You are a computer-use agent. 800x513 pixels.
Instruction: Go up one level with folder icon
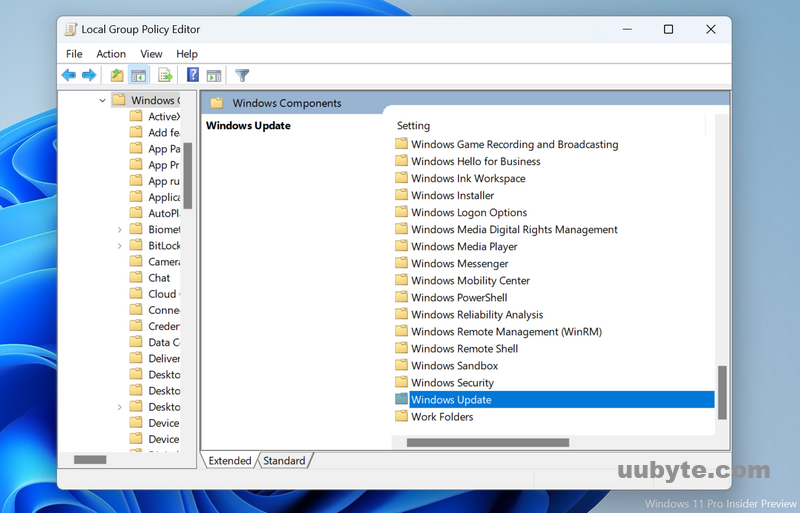(117, 76)
